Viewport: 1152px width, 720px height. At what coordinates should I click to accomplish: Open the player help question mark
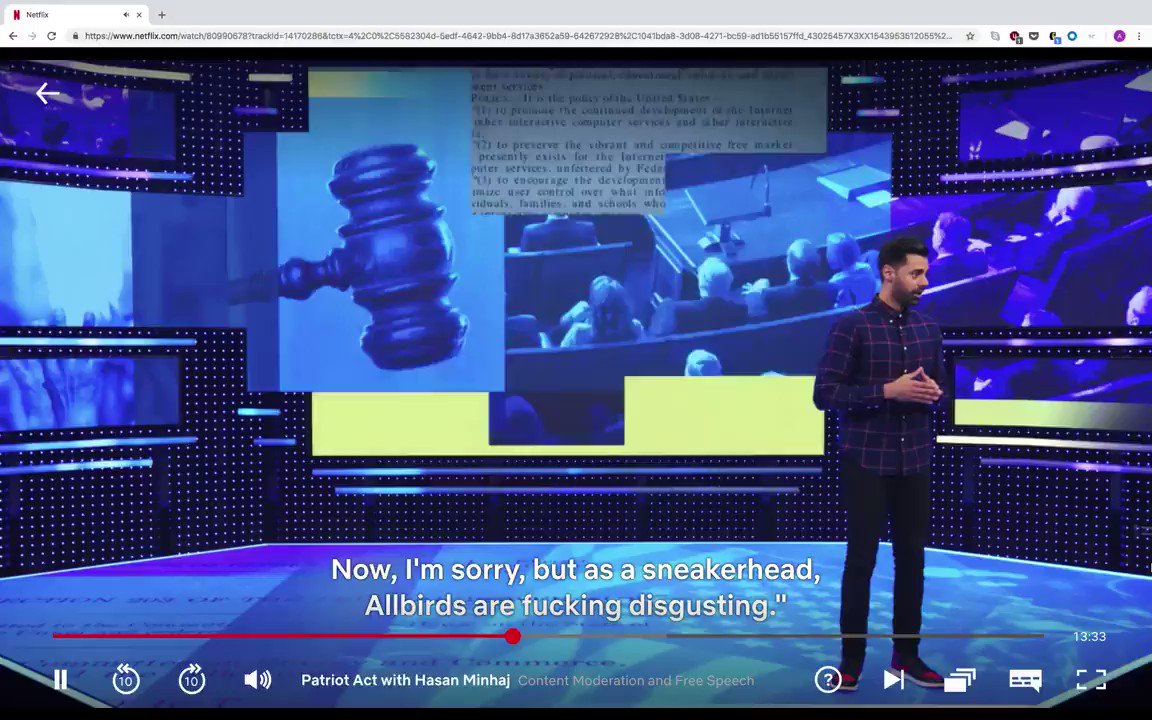click(x=828, y=680)
